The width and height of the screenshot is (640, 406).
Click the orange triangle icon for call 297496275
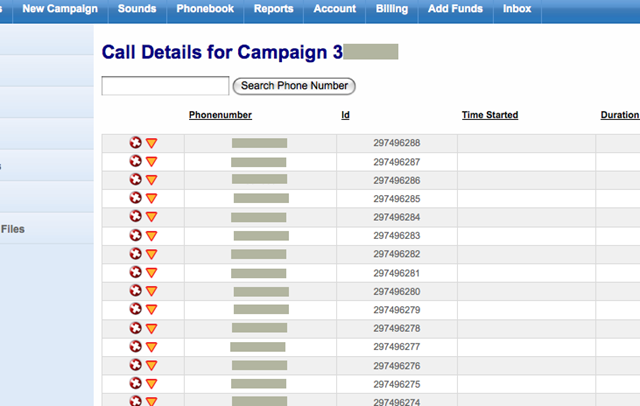(152, 384)
